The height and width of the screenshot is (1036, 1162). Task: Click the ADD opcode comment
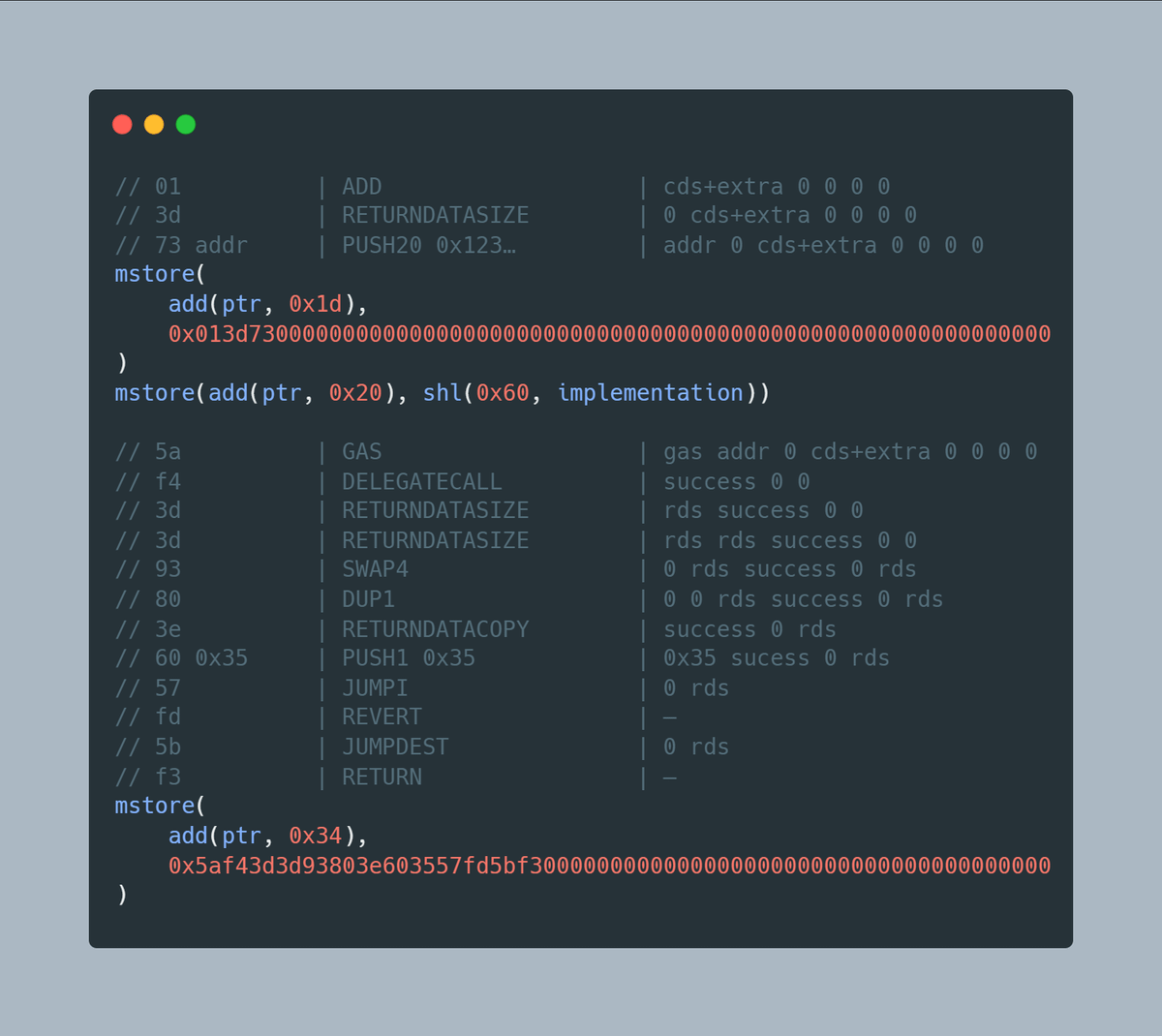[x=361, y=186]
